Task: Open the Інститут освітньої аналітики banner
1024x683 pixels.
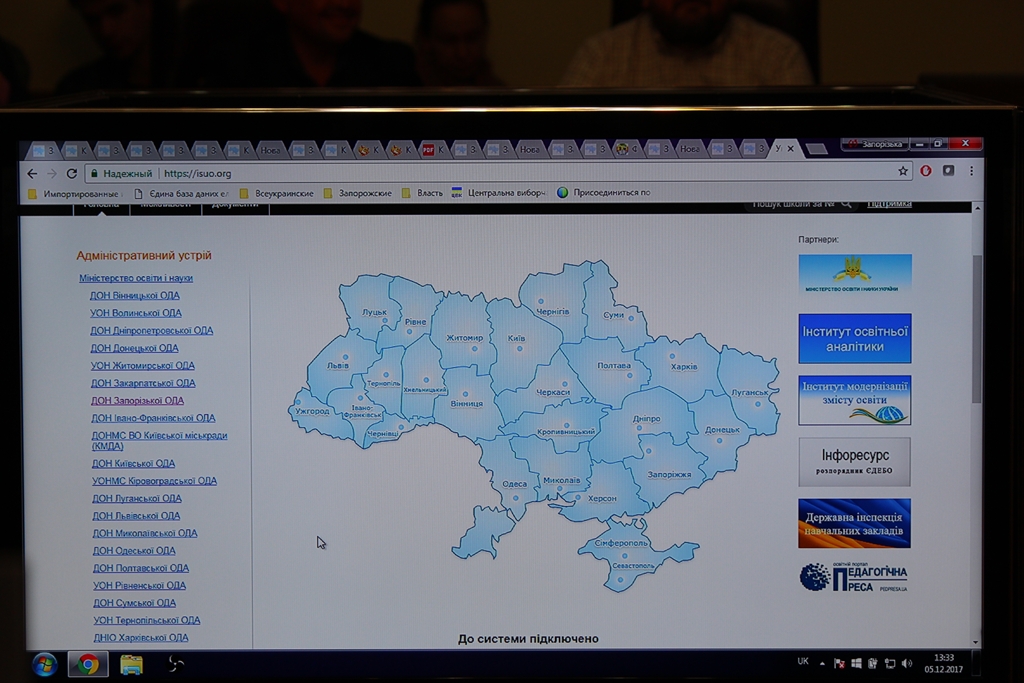Action: pos(855,338)
